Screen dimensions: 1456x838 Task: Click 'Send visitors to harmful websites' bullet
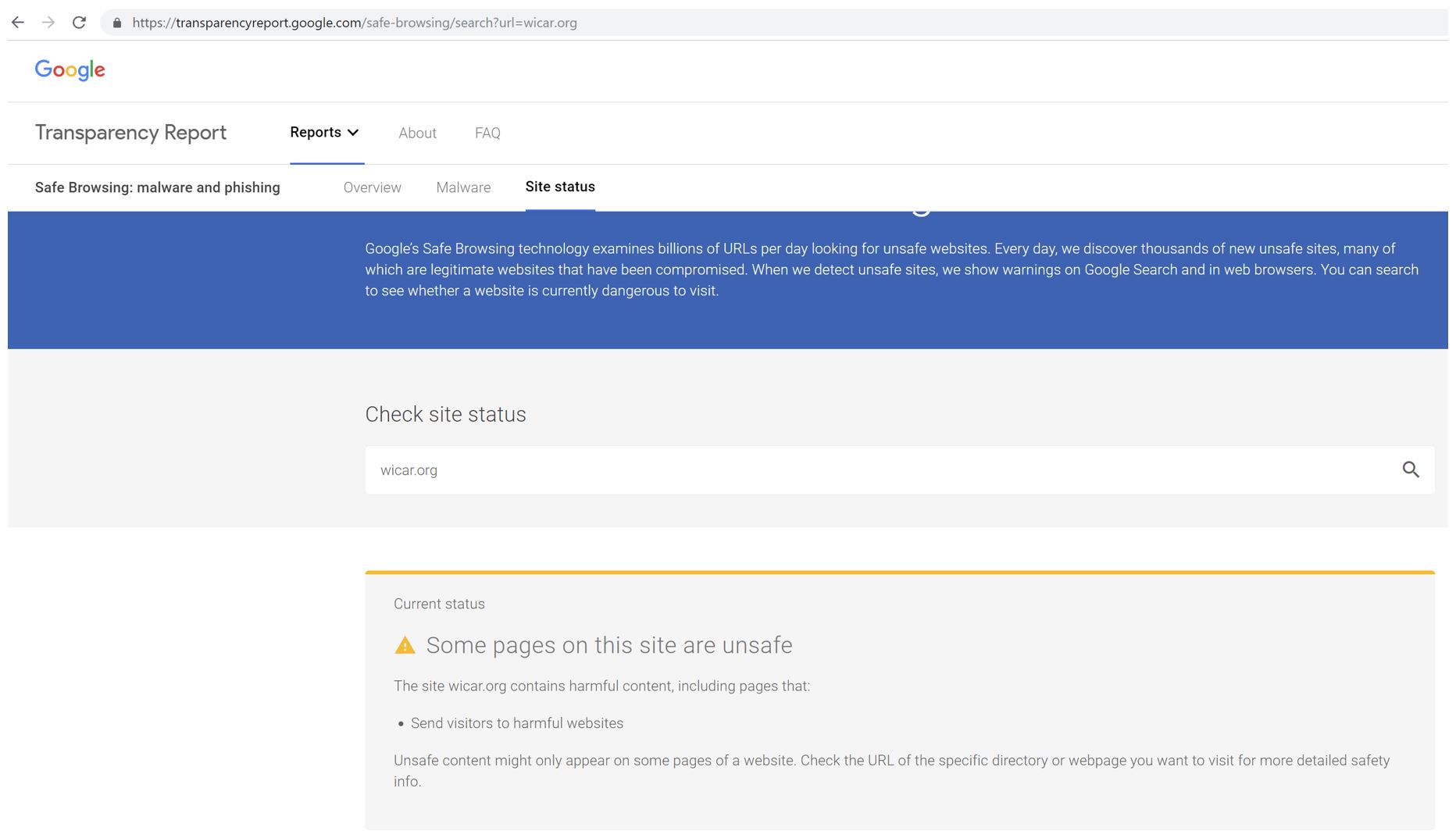pos(516,723)
